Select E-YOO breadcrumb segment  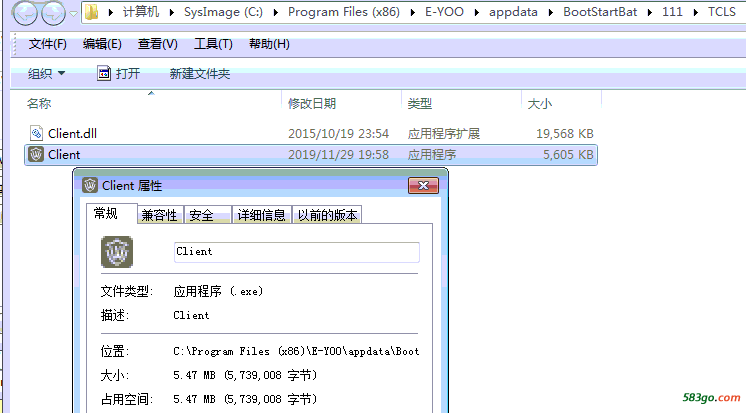tap(444, 12)
